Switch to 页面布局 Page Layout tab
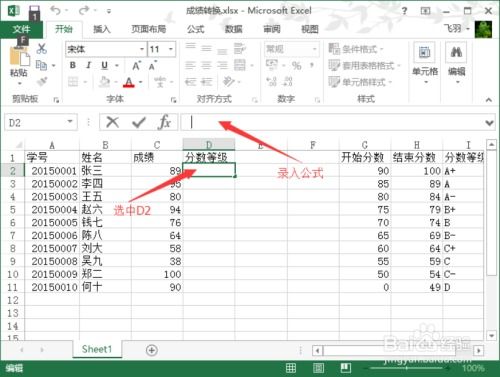500x377 pixels. click(148, 29)
